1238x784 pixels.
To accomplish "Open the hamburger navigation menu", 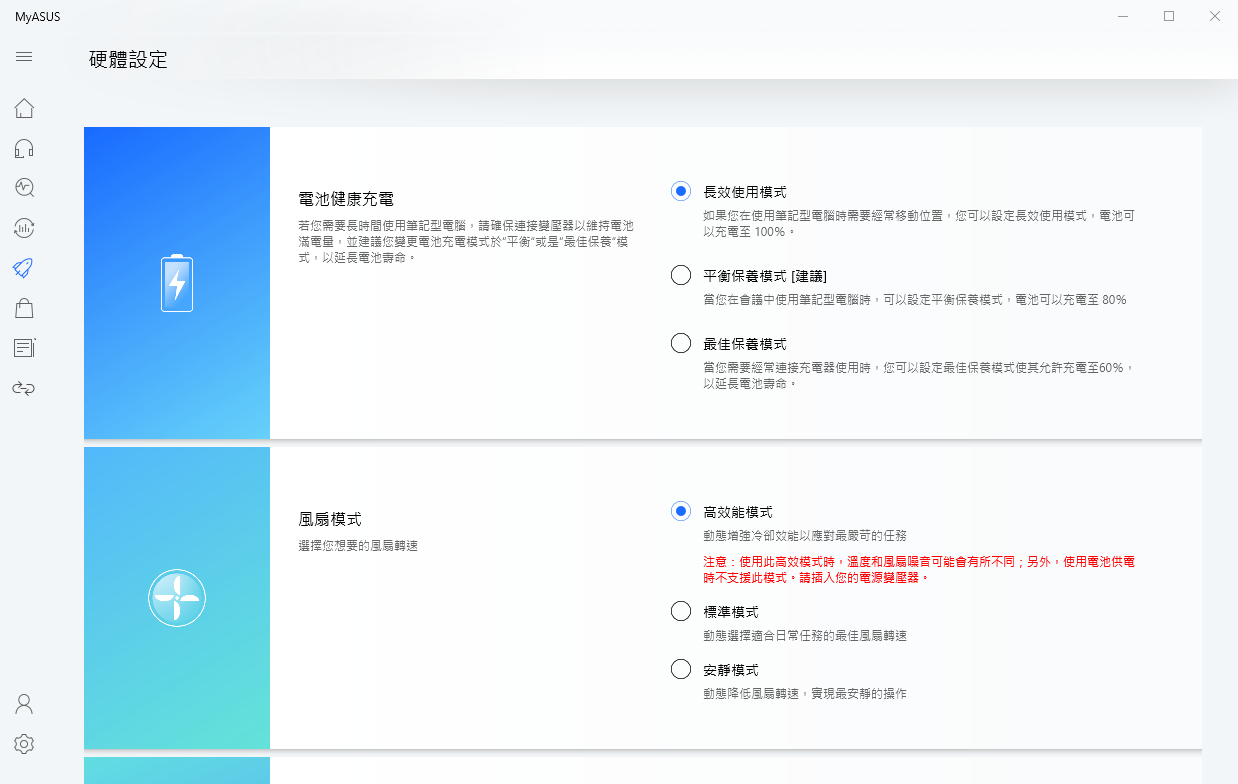I will pos(24,57).
